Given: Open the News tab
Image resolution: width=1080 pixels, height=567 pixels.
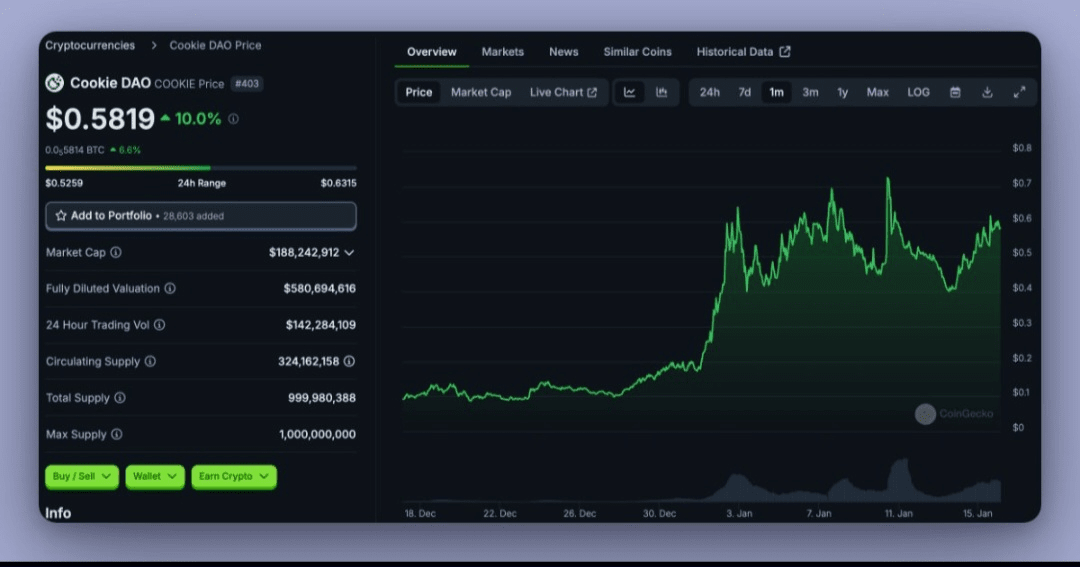Looking at the screenshot, I should pyautogui.click(x=563, y=52).
